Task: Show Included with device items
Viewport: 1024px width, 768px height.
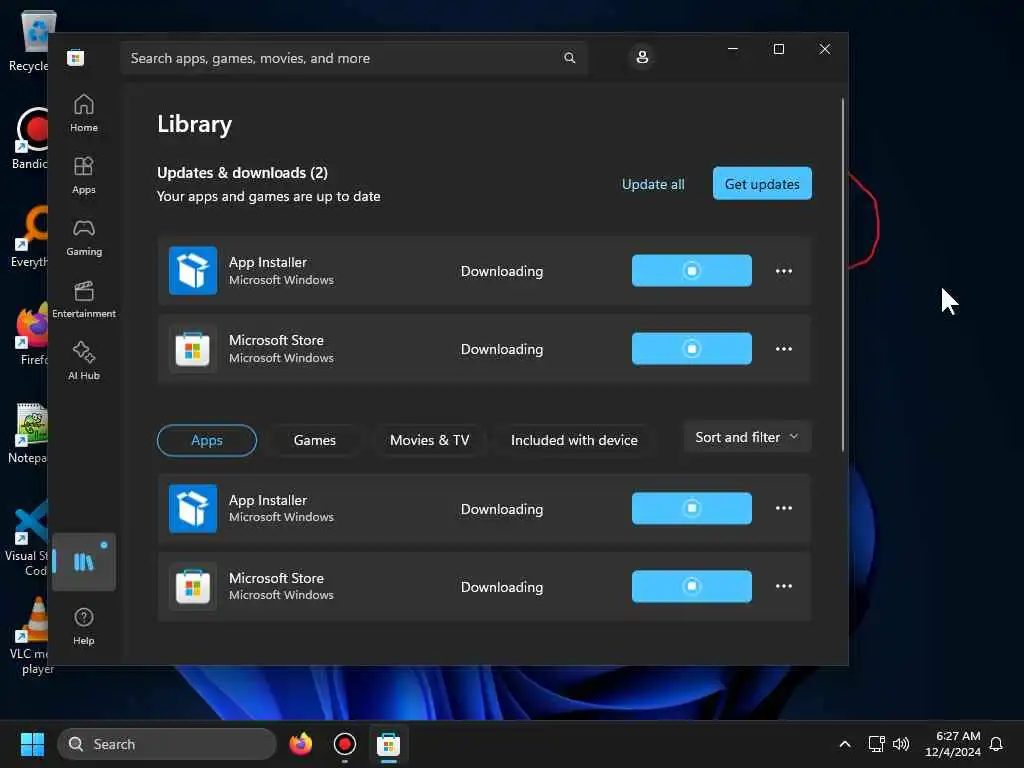Action: tap(574, 440)
